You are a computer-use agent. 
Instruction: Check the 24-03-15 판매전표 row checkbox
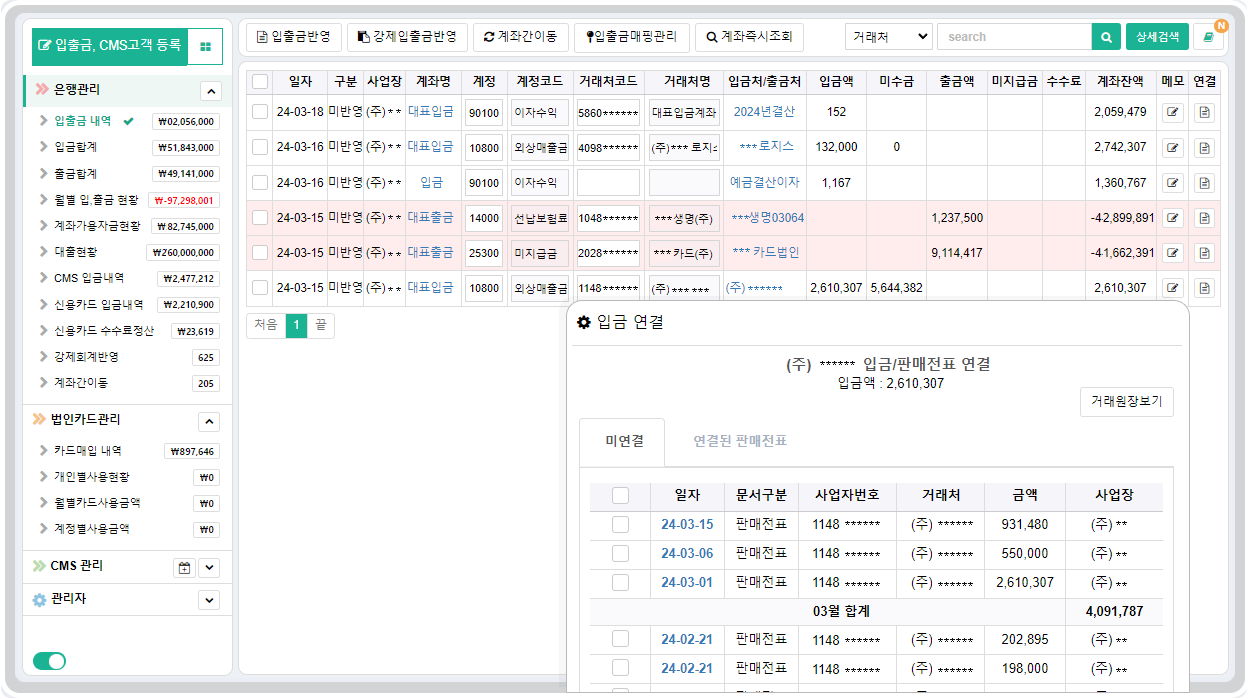tap(620, 525)
